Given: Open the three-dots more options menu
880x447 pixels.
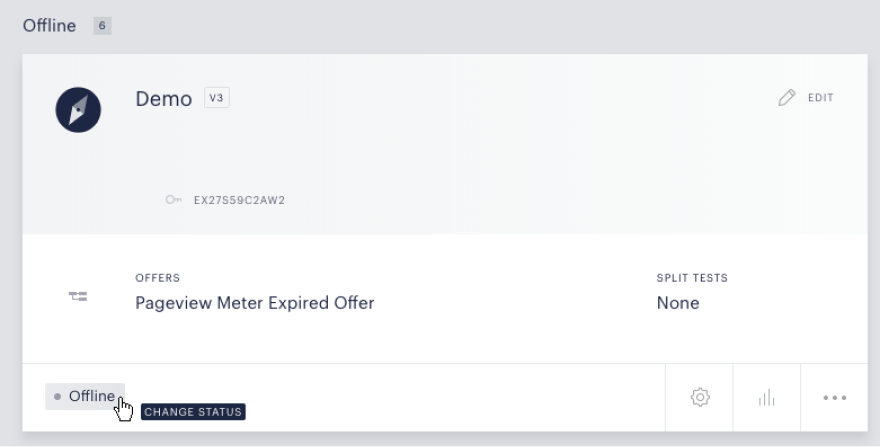Looking at the screenshot, I should pos(835,398).
